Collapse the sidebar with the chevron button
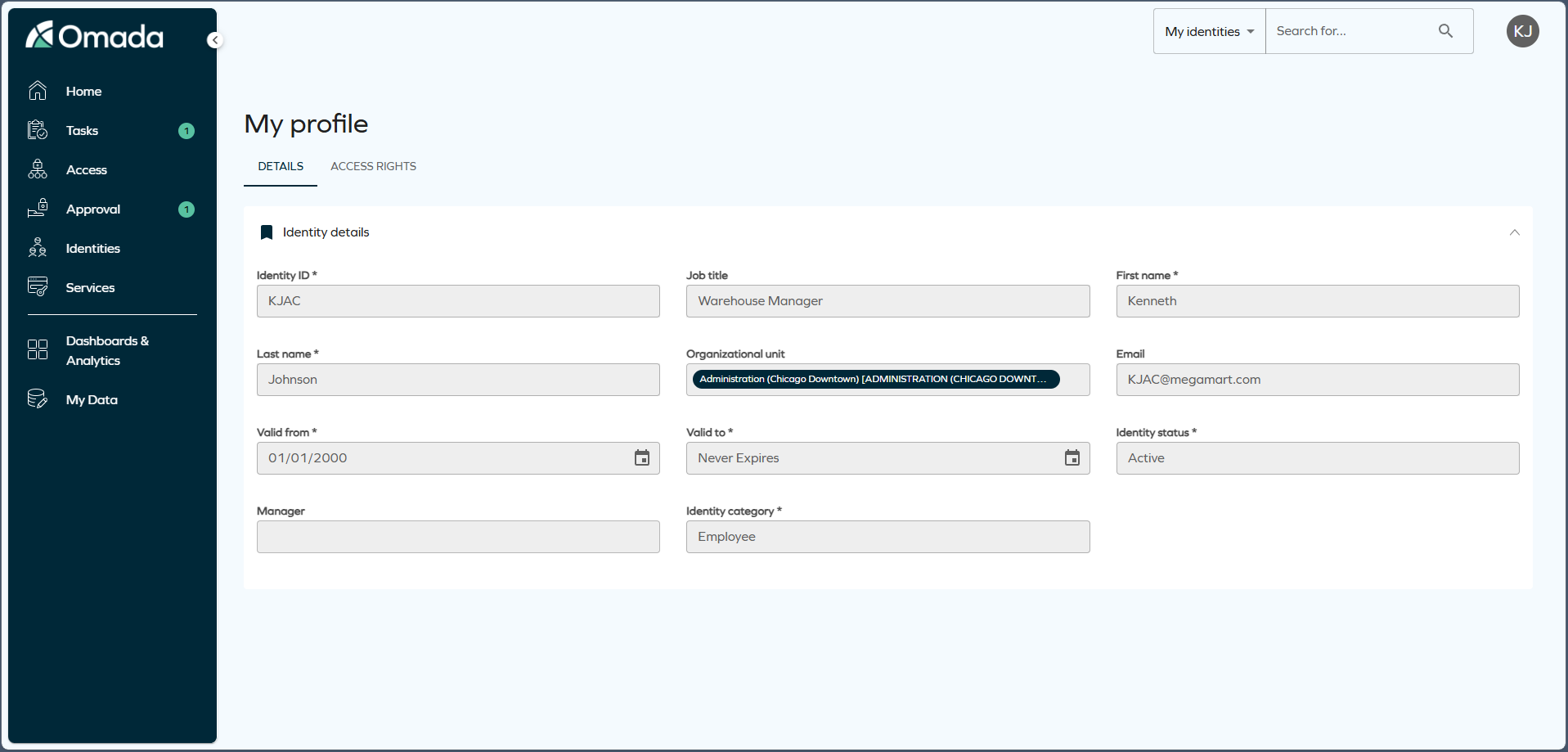1568x752 pixels. pyautogui.click(x=215, y=40)
